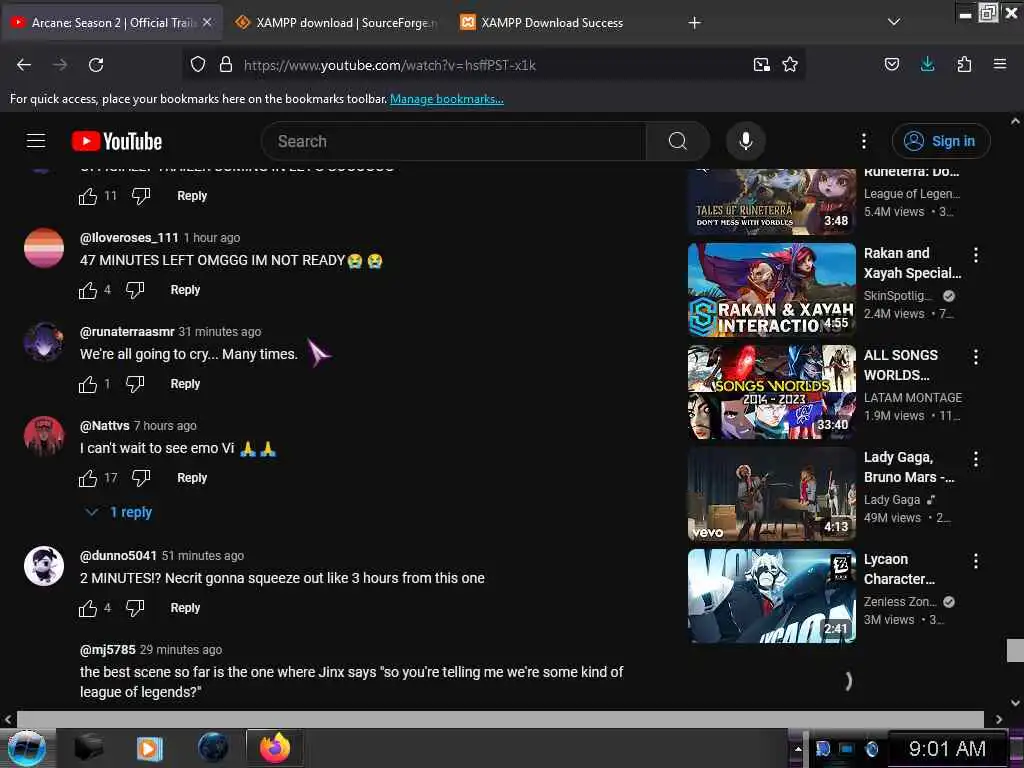This screenshot has height=768, width=1024.
Task: Open the @runaterraasmr username link
Action: pyautogui.click(x=127, y=332)
